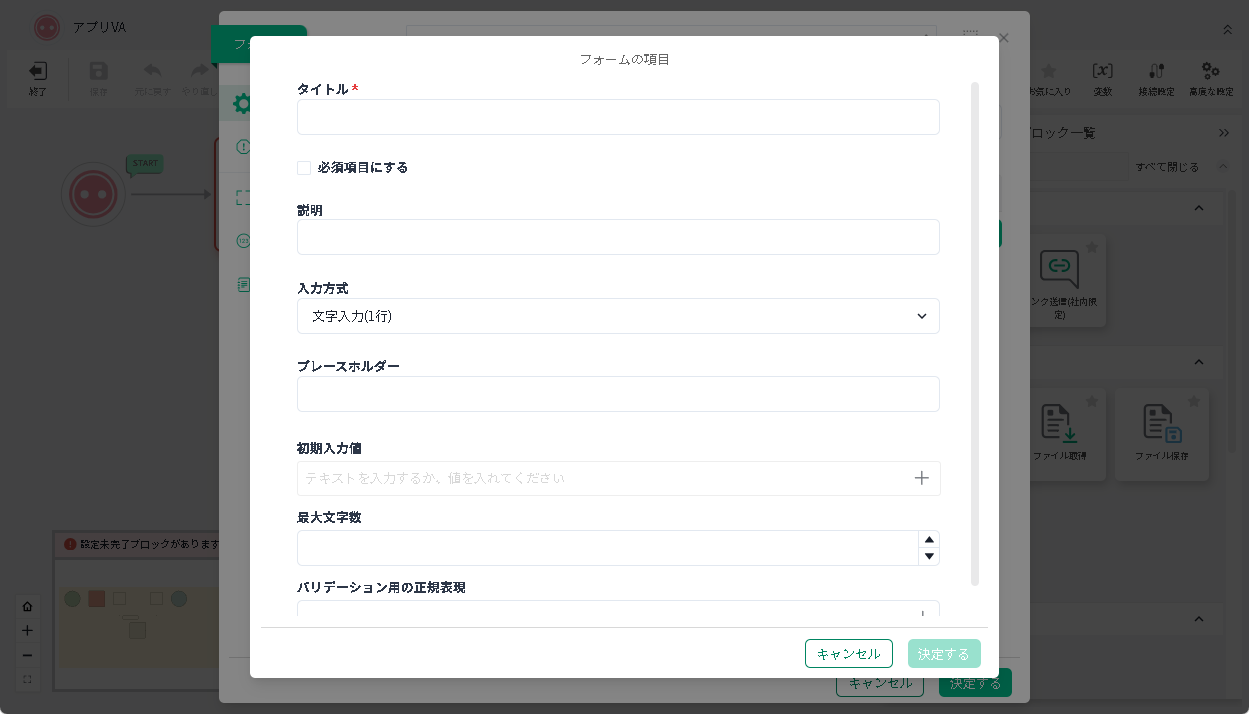Click the タイトル input field
1249x714 pixels.
pyautogui.click(x=618, y=117)
